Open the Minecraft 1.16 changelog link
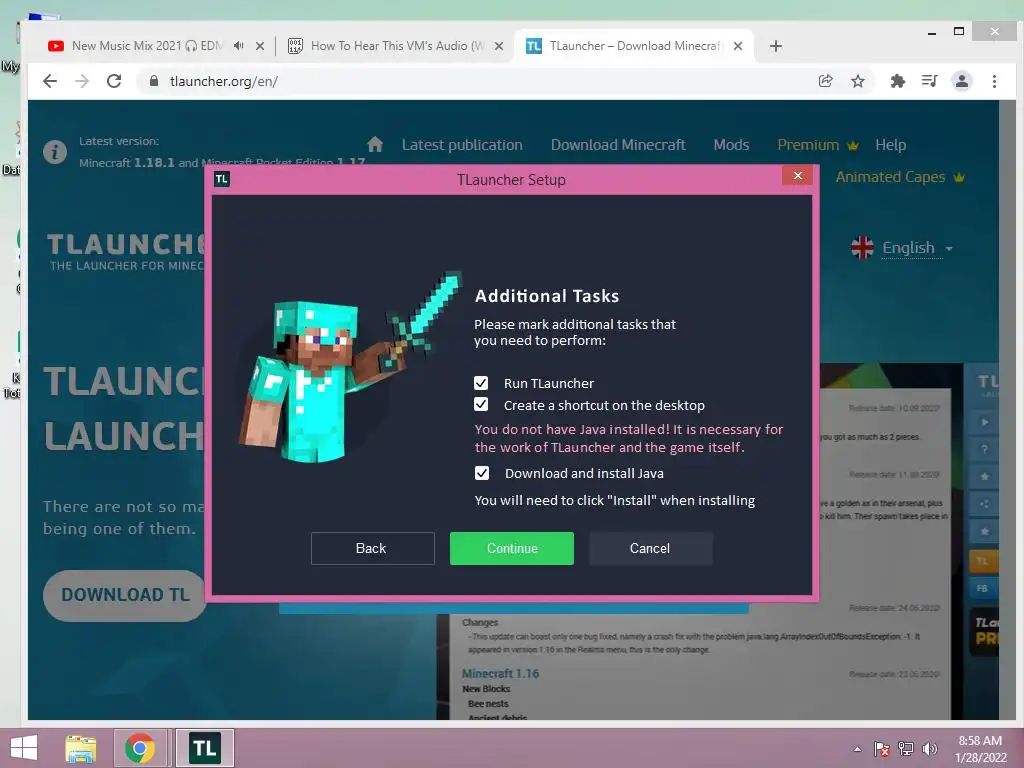Viewport: 1024px width, 768px height. point(500,673)
